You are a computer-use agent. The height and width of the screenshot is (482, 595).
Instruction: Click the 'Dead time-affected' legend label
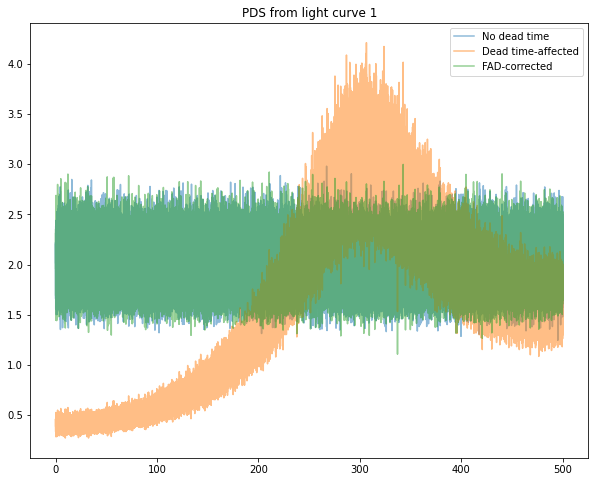tap(530, 51)
